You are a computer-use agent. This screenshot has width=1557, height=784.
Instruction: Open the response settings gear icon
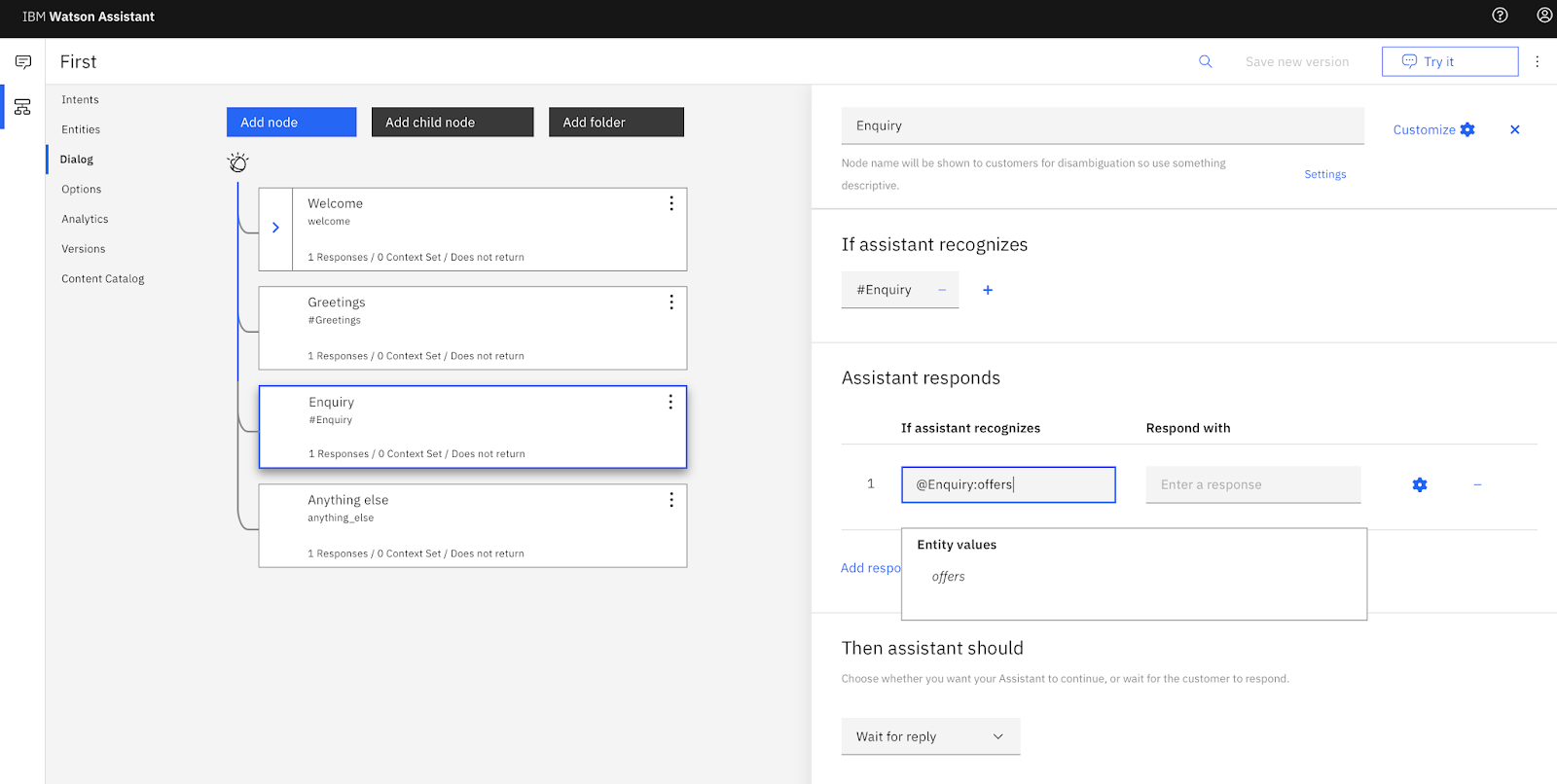1420,484
